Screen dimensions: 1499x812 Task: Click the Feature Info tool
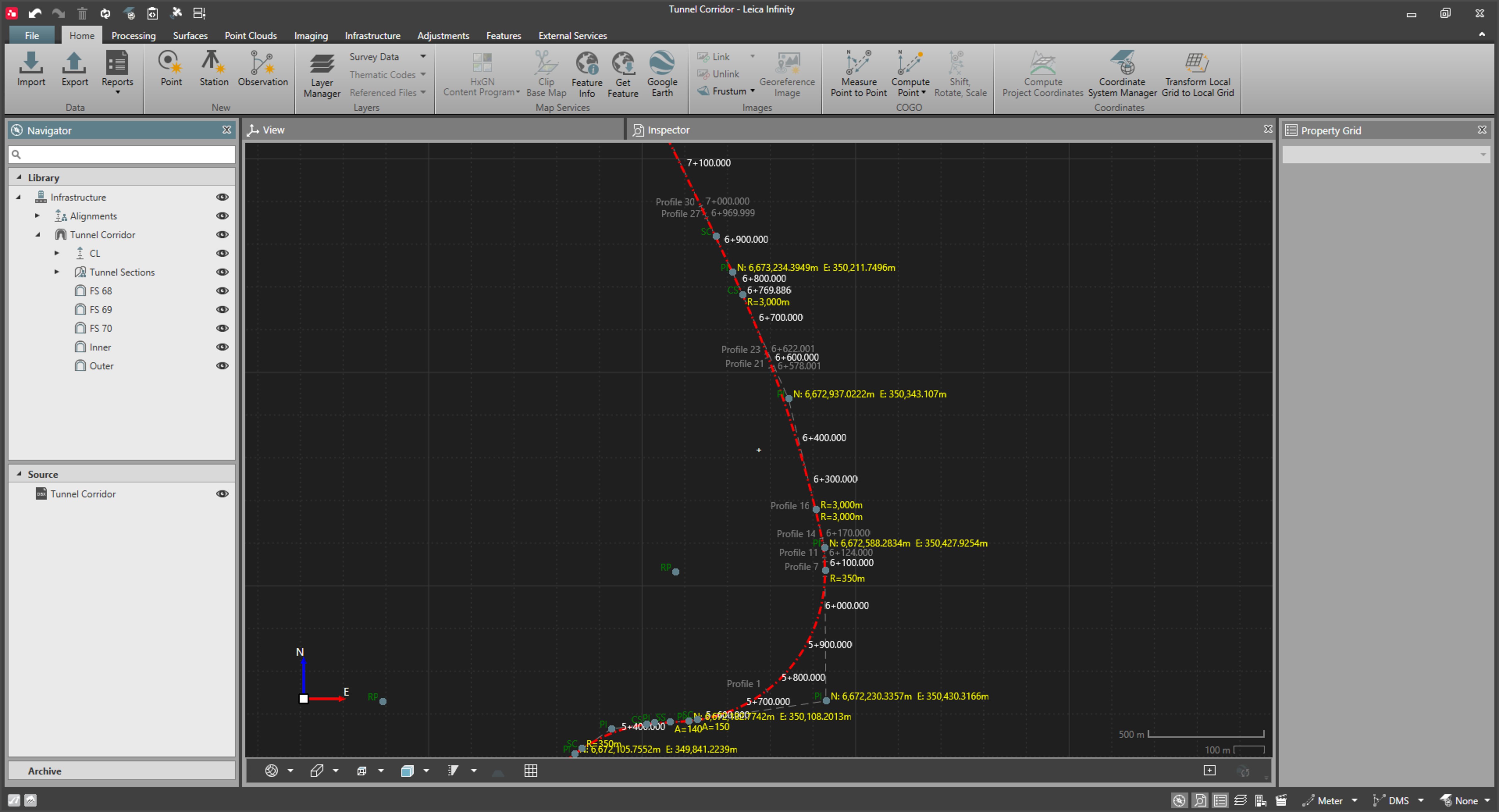[x=586, y=74]
